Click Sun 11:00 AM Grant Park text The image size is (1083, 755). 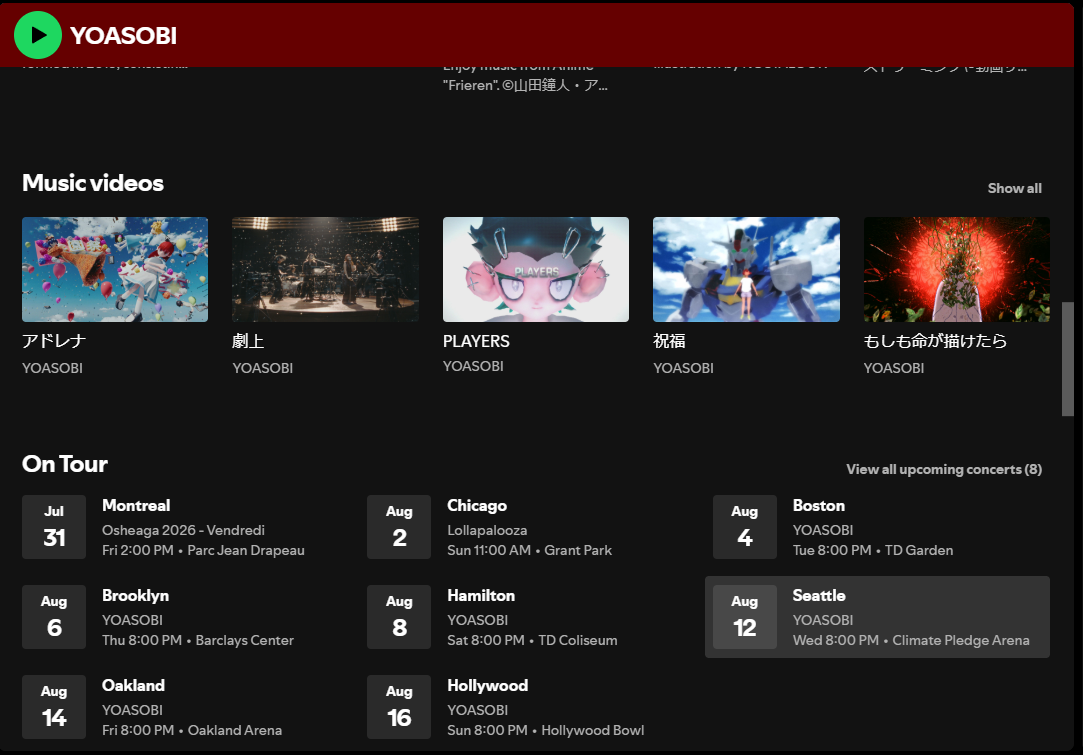(529, 551)
